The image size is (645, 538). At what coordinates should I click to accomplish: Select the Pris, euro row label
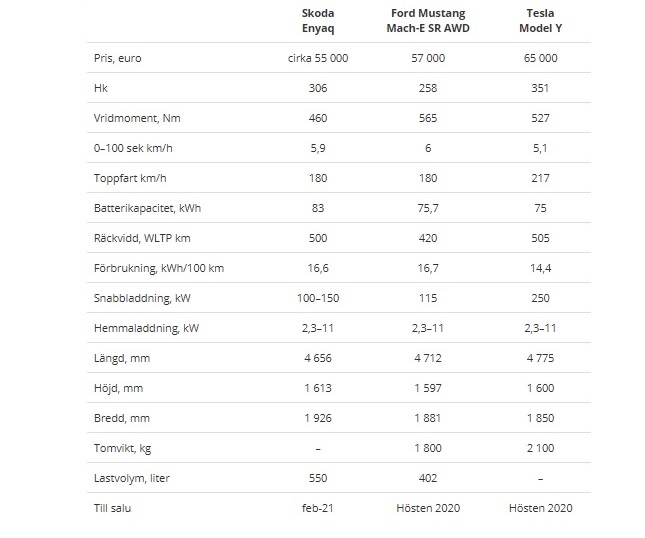pyautogui.click(x=118, y=58)
